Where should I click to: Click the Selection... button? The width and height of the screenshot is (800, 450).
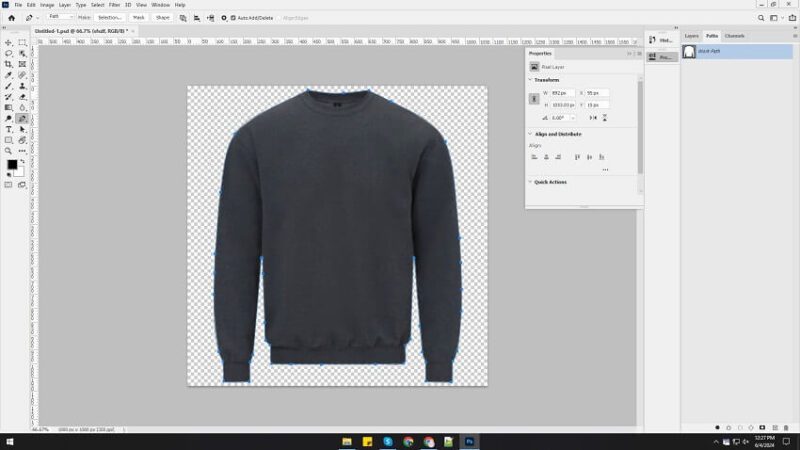(x=110, y=17)
